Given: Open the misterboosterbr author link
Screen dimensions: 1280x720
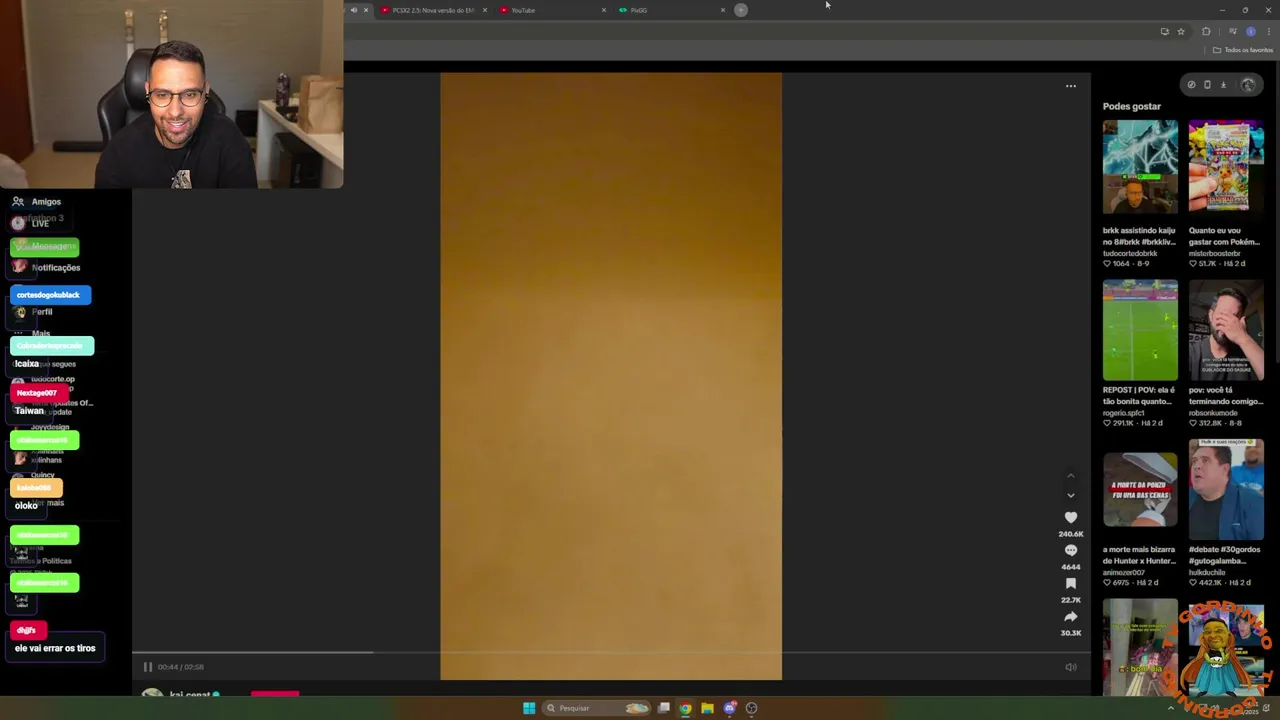Looking at the screenshot, I should [x=1216, y=253].
